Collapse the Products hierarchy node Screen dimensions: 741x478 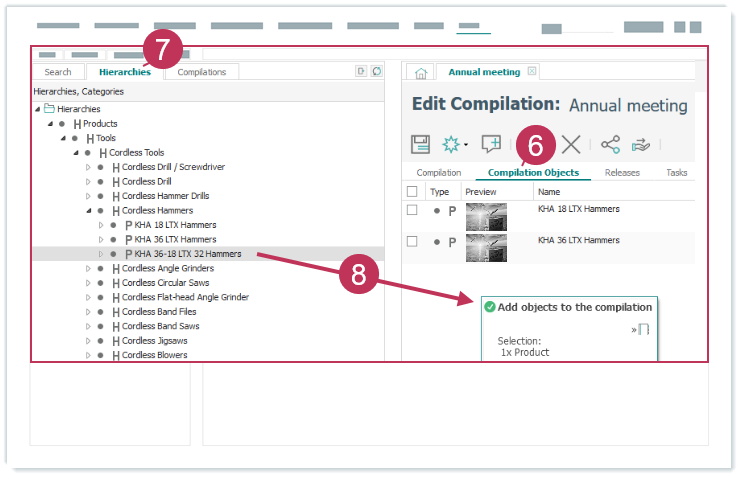(x=50, y=124)
